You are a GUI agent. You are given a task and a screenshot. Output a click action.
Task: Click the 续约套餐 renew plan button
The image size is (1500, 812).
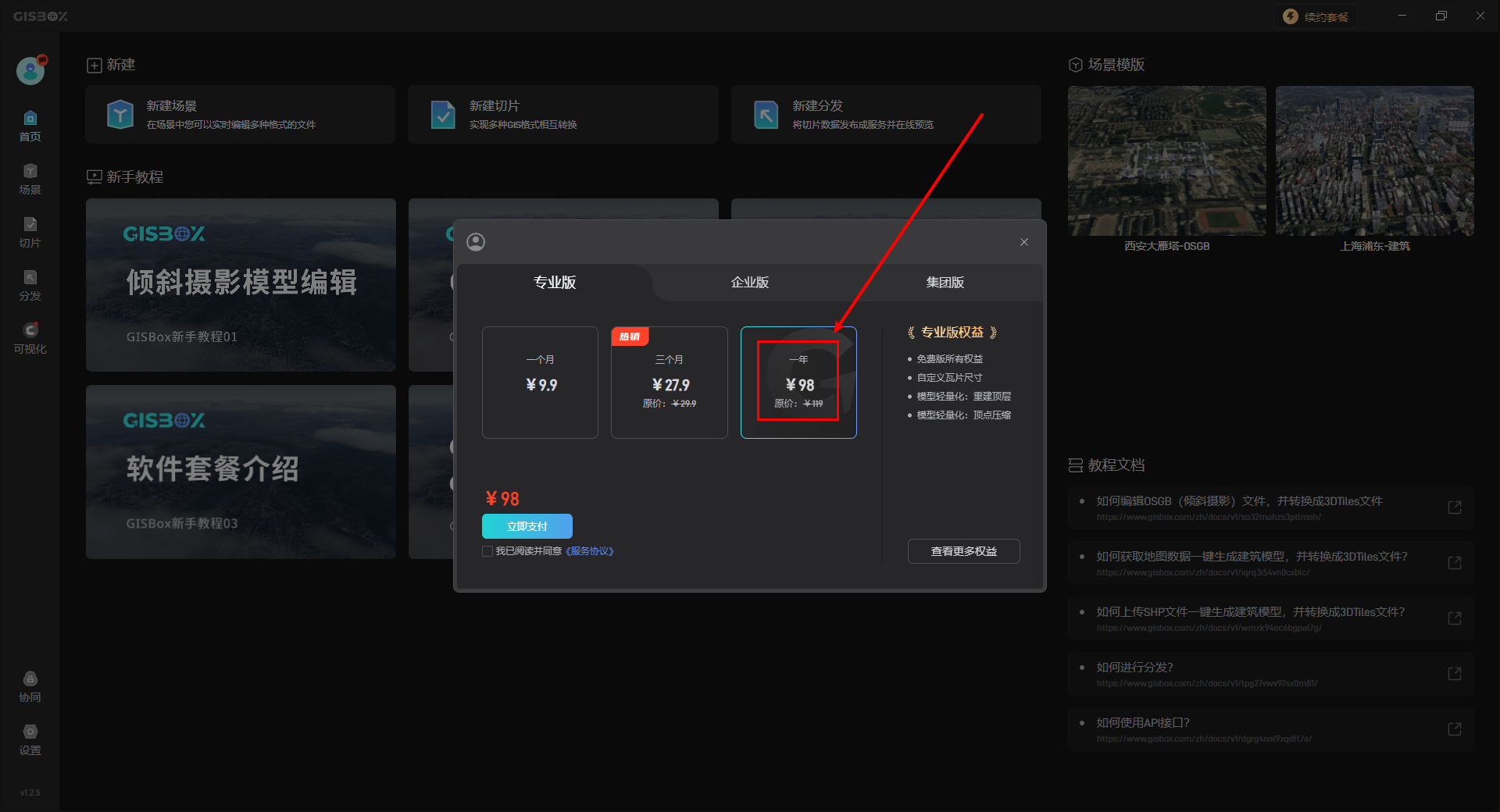[1316, 16]
